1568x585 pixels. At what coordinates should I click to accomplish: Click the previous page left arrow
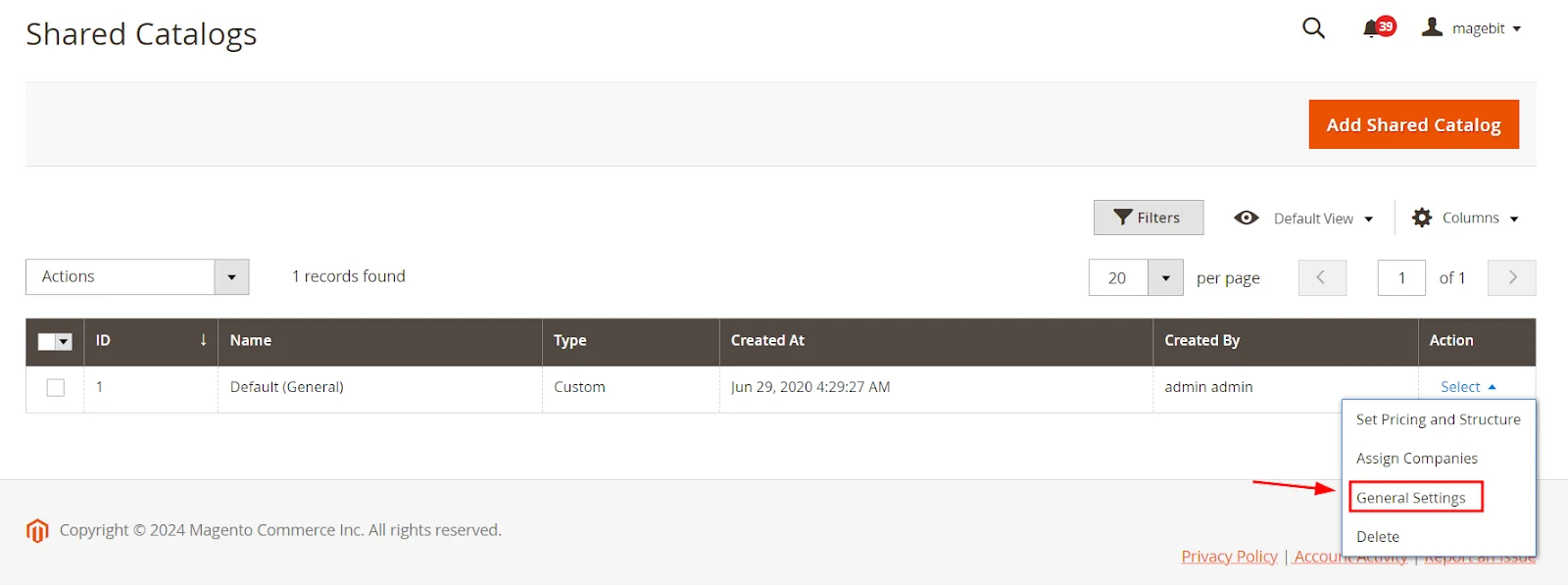[x=1321, y=277]
